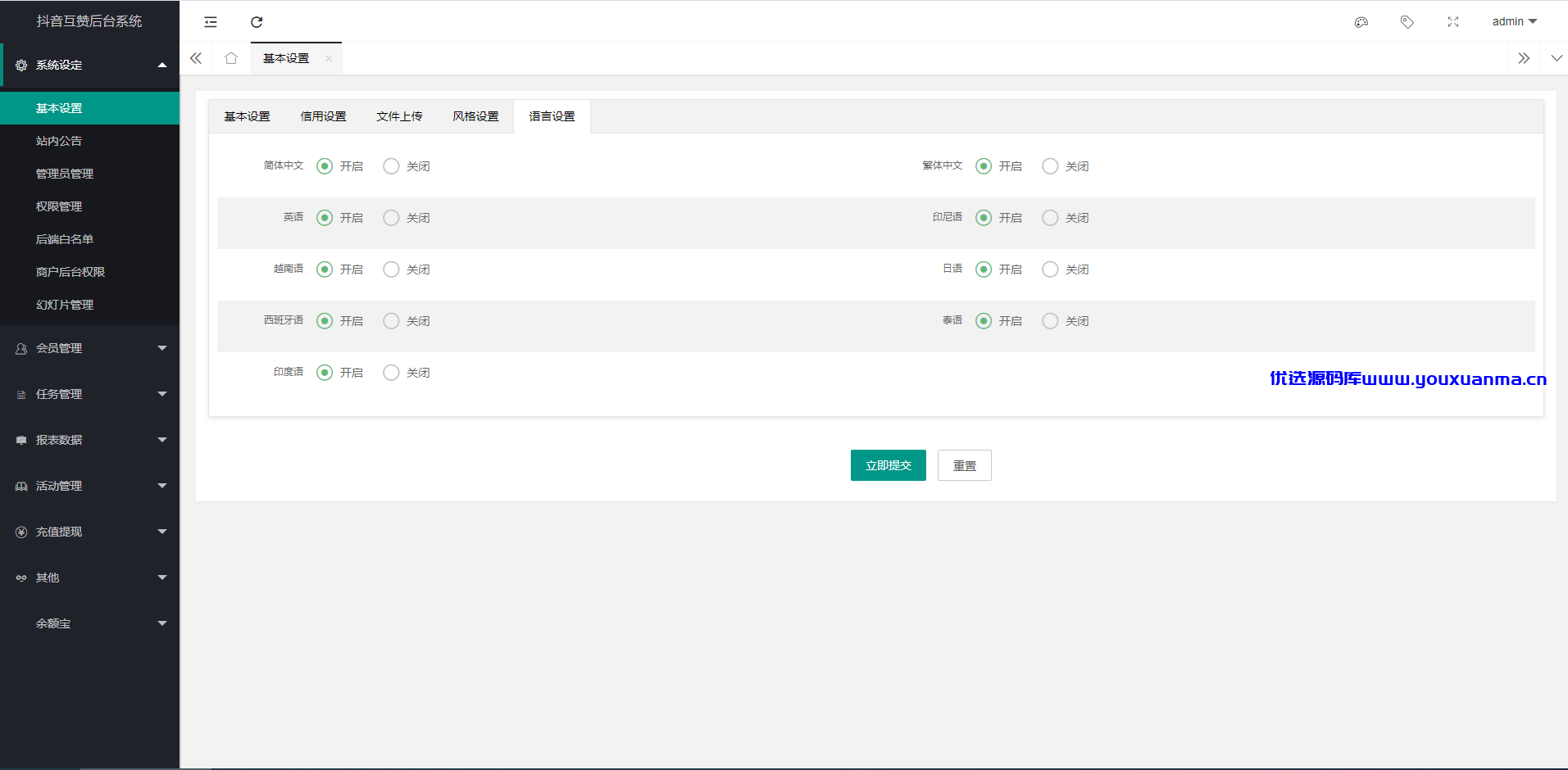Screen dimensions: 1568x770
Task: Expand the 其他 menu arrow
Action: [162, 577]
